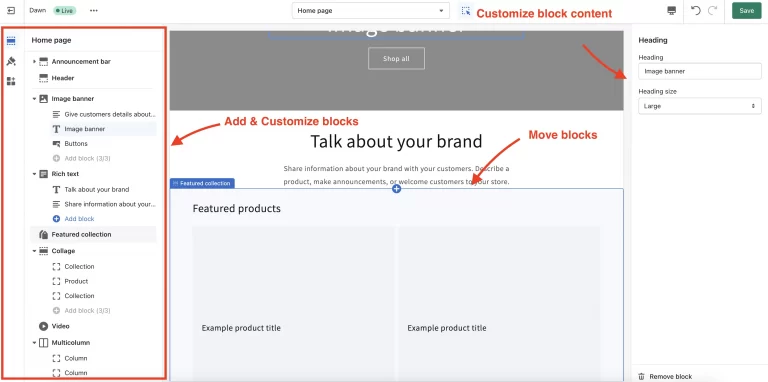Open the Heading size dropdown
This screenshot has width=768, height=382.
point(699,106)
